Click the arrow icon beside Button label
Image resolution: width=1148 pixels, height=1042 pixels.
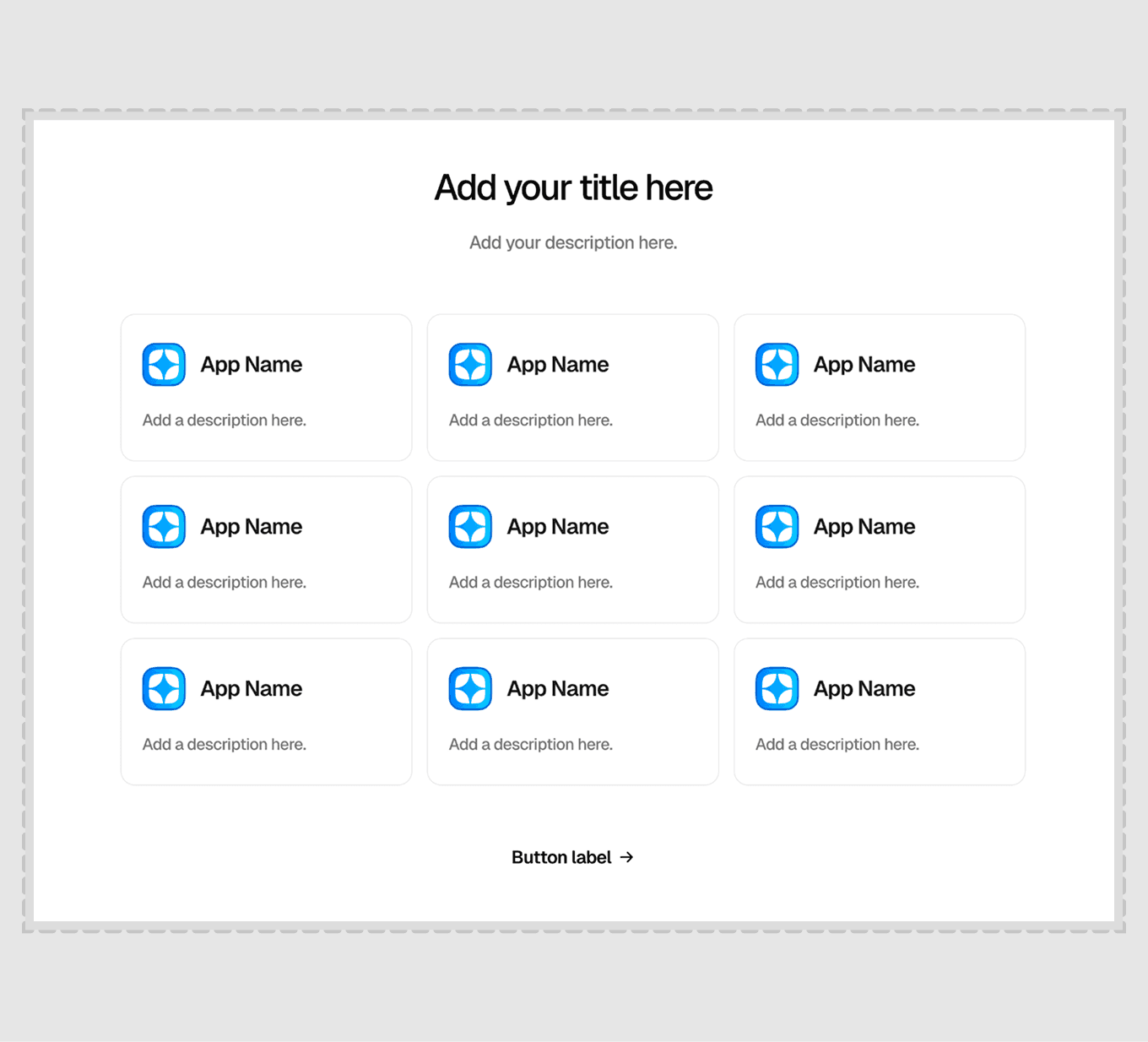click(x=626, y=857)
